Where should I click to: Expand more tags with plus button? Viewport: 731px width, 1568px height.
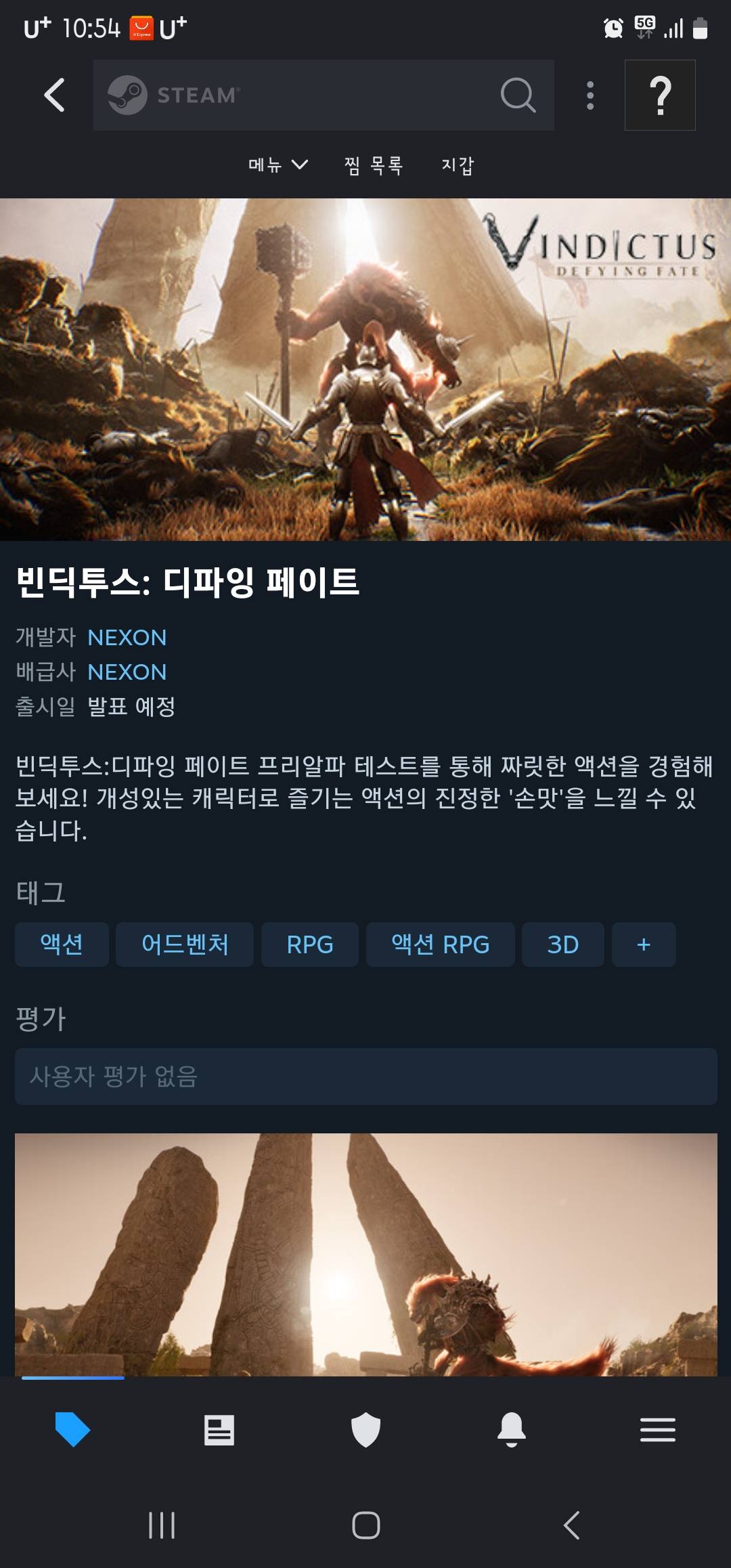644,944
